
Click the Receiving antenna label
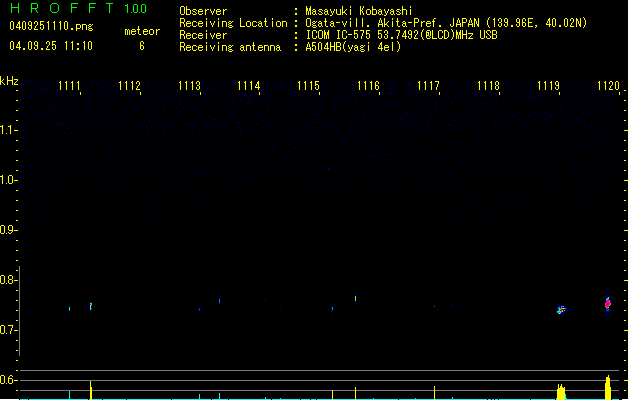point(230,47)
